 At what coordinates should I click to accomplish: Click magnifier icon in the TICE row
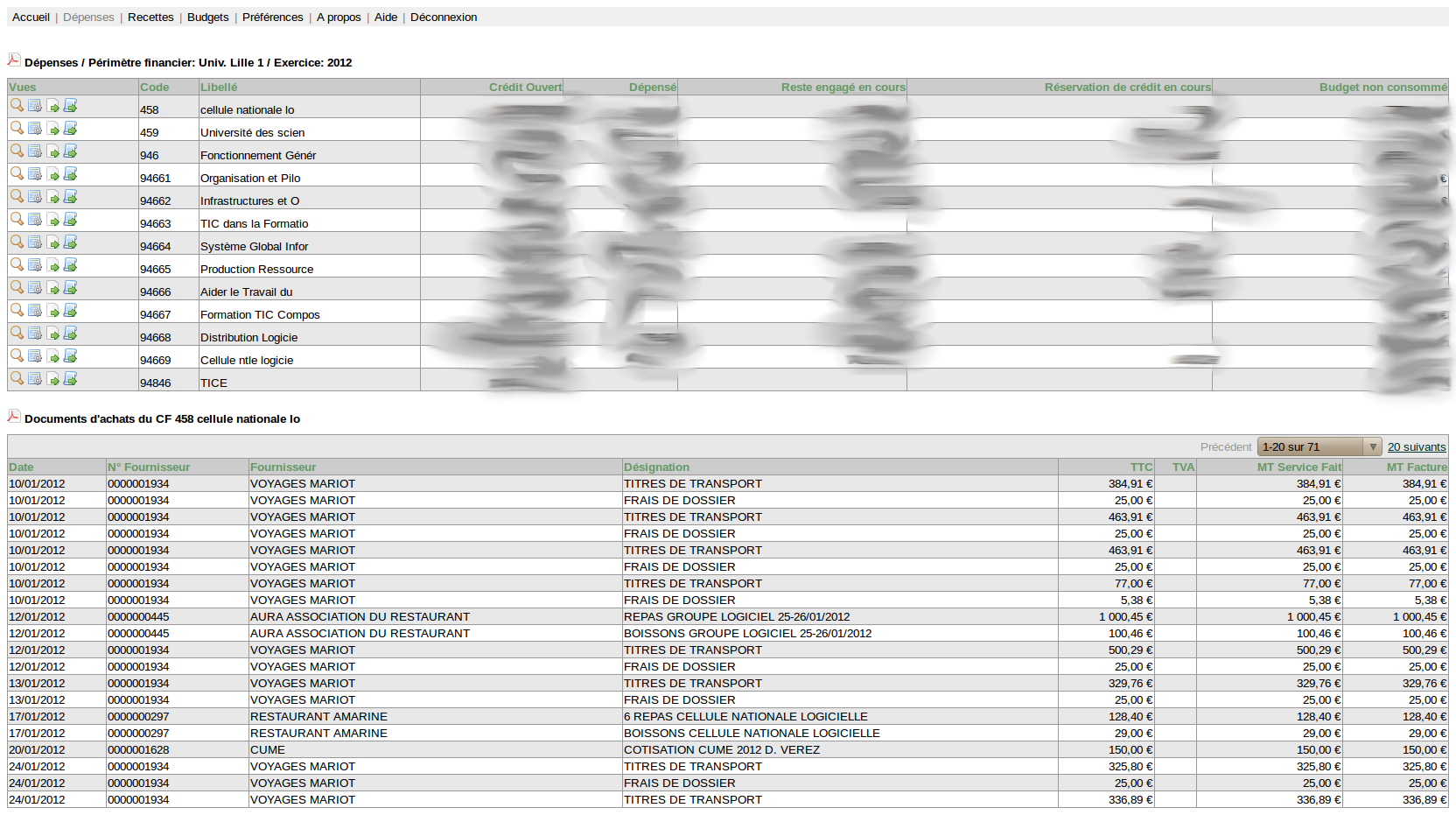[17, 378]
